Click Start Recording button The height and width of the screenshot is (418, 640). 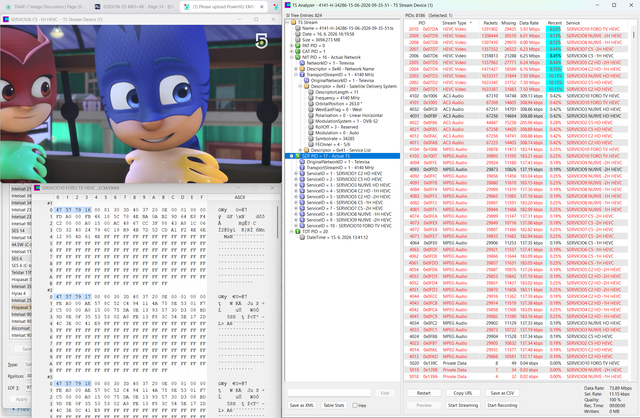pyautogui.click(x=502, y=405)
